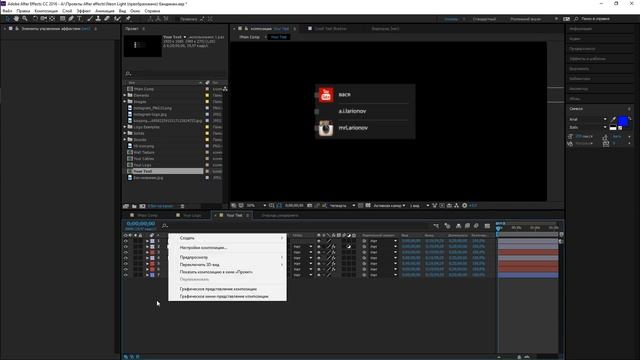The image size is (640, 360).
Task: Take snapshot camera icon in viewer footer
Action: (x=309, y=205)
